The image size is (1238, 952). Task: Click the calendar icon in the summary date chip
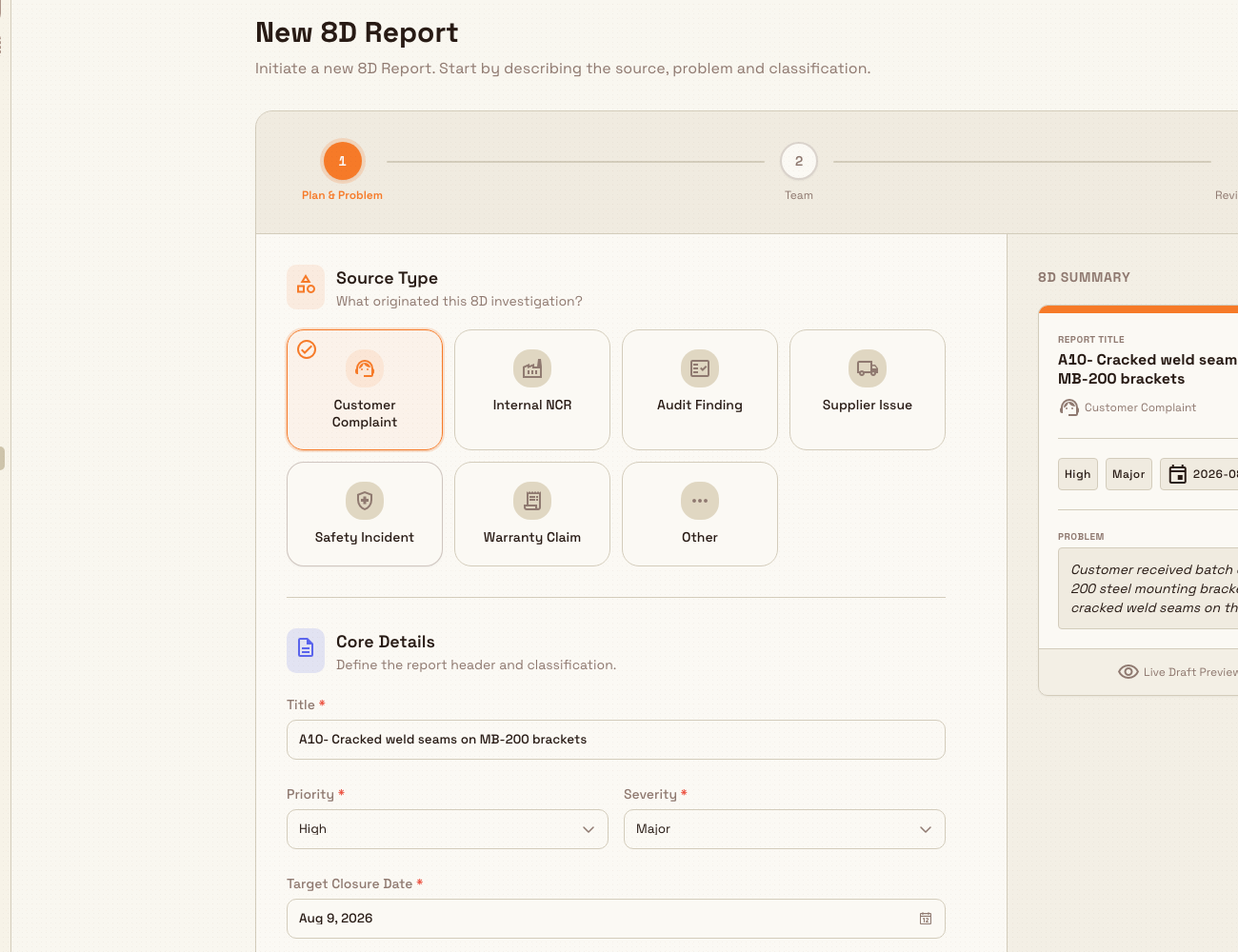[1178, 474]
